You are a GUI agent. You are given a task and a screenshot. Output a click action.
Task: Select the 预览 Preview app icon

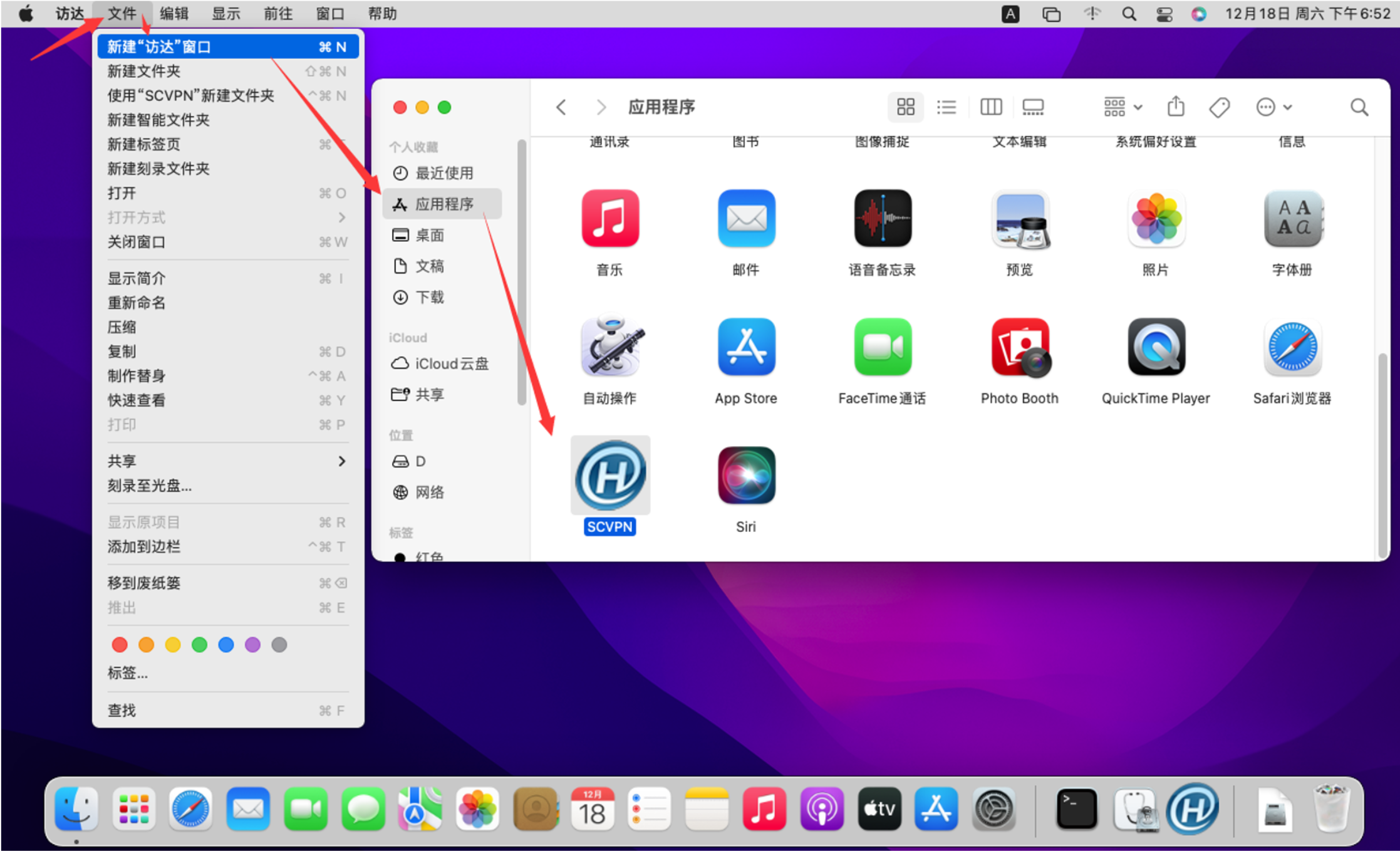pos(1019,219)
